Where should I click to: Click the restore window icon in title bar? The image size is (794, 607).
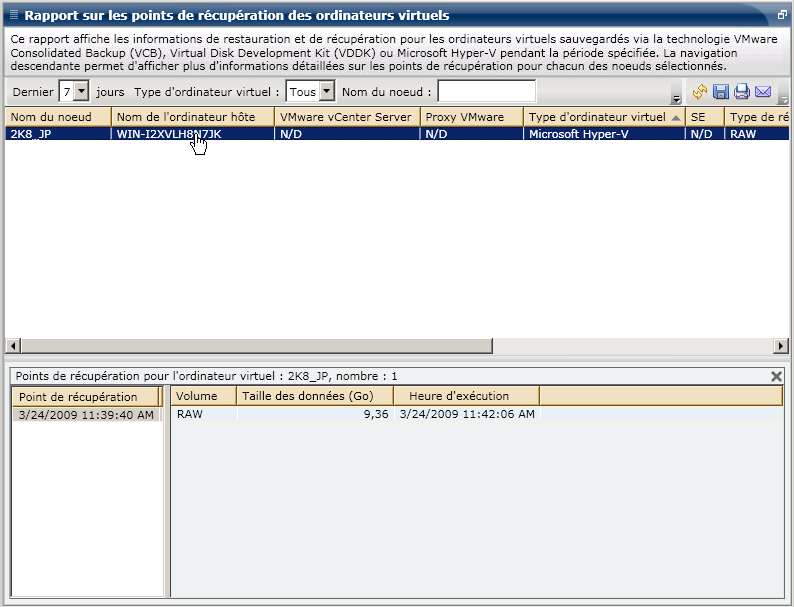[782, 15]
